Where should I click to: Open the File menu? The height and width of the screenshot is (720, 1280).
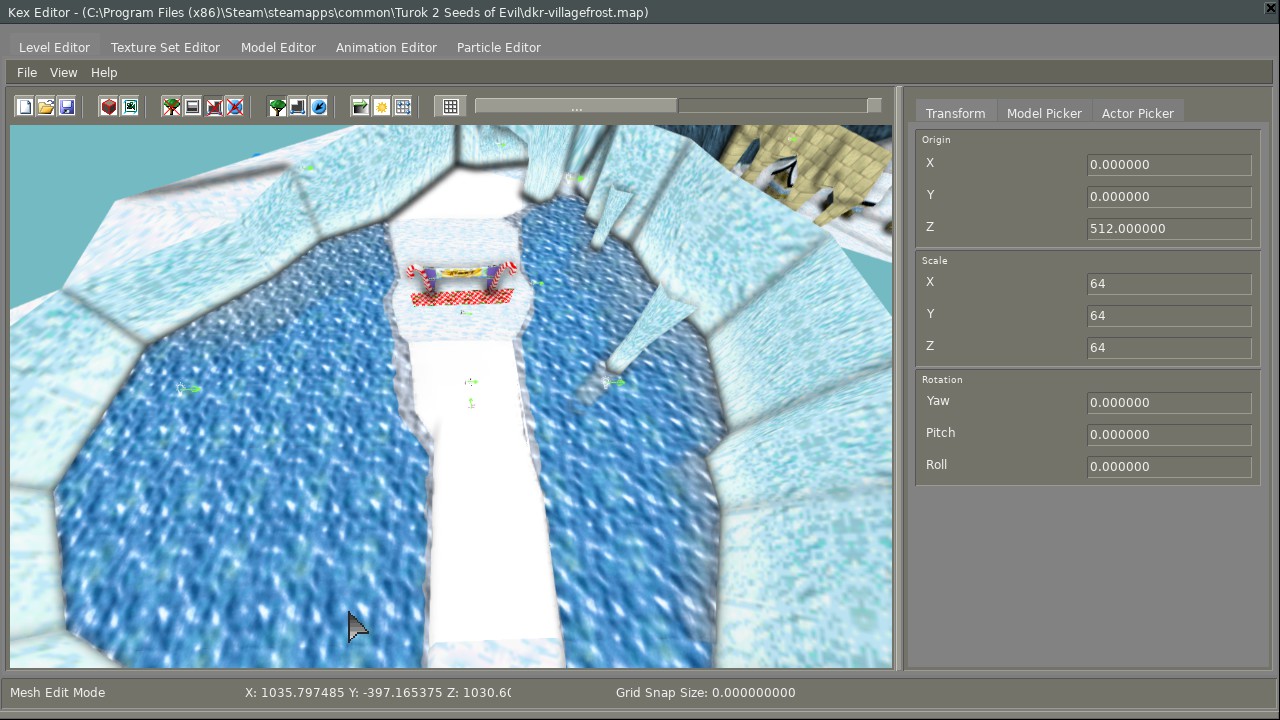(27, 73)
